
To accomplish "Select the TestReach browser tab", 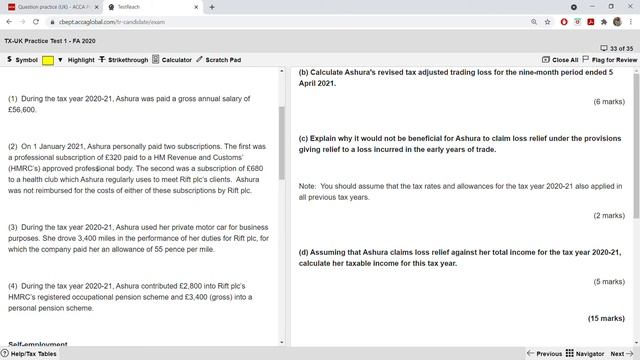I will [x=151, y=7].
